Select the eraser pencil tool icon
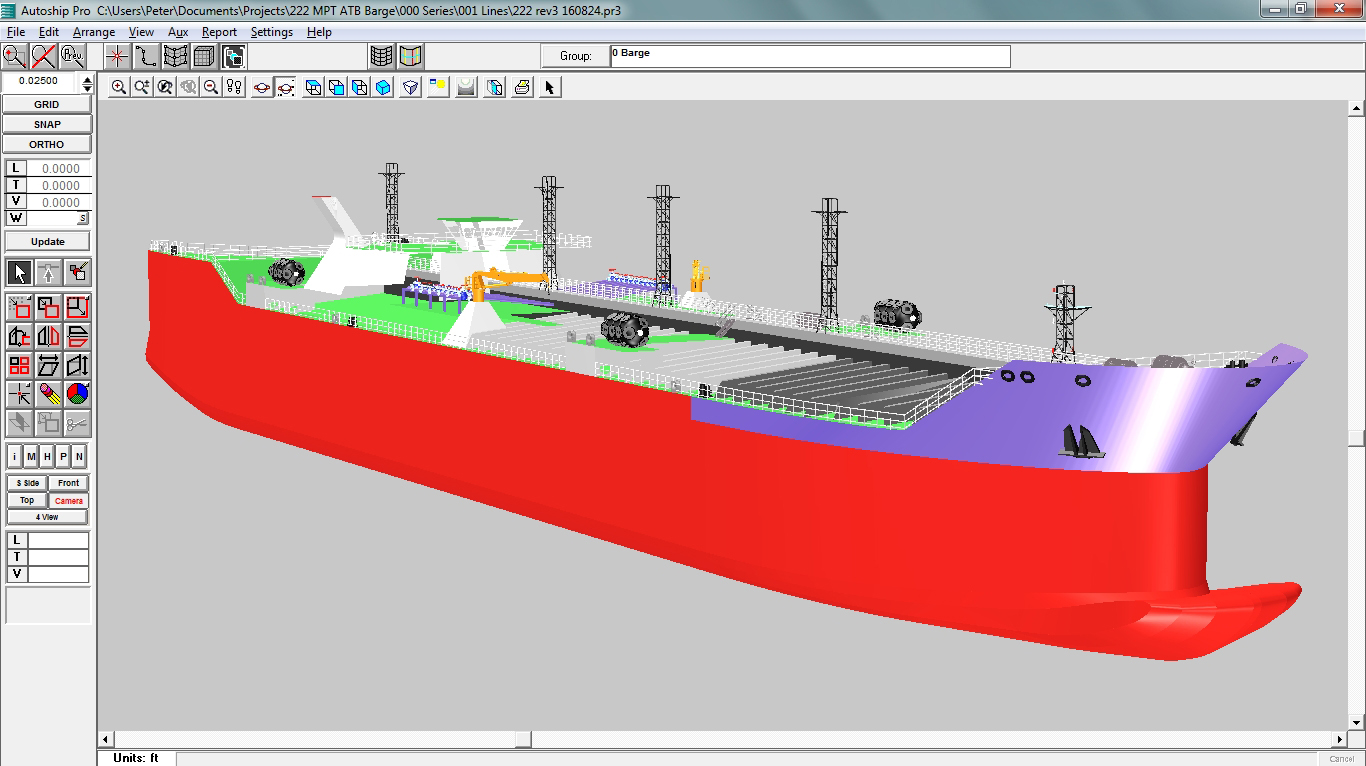The height and width of the screenshot is (766, 1366). [x=48, y=394]
